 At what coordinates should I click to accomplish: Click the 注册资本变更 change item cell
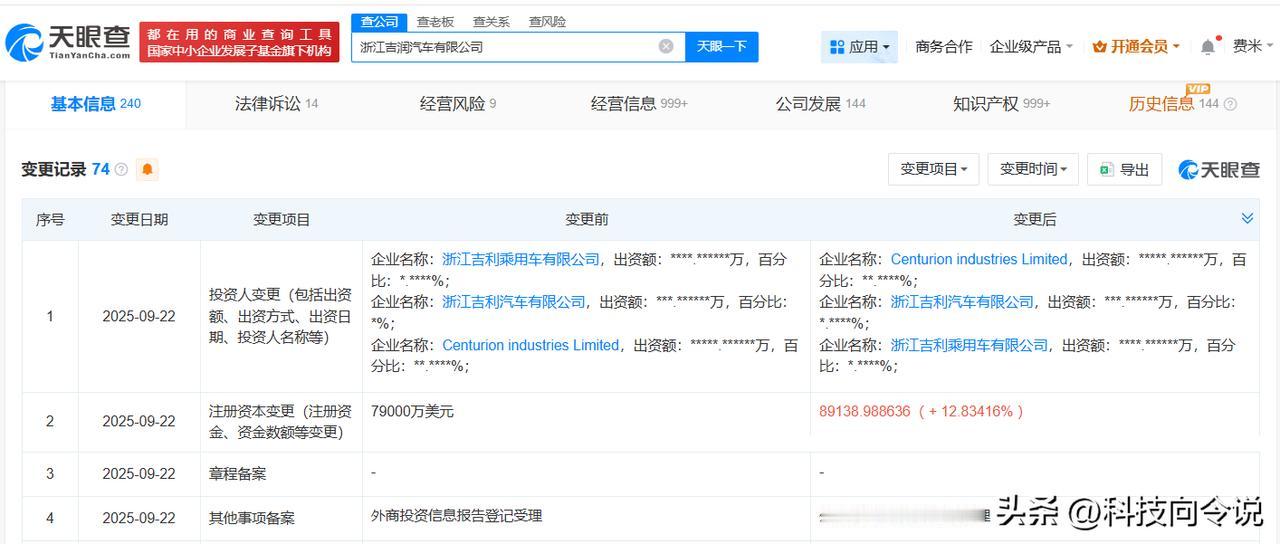[281, 421]
